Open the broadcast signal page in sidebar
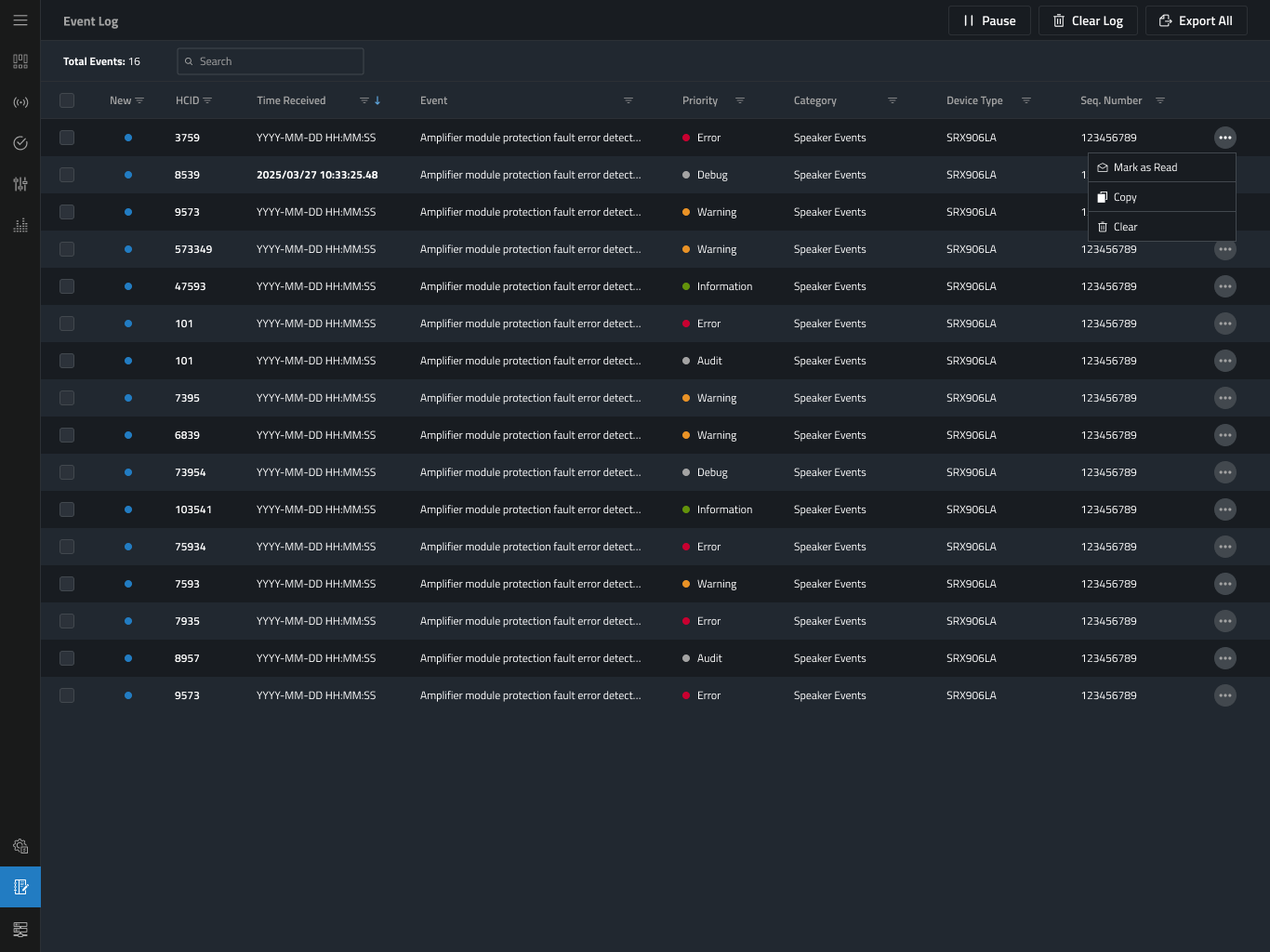The image size is (1270, 952). coord(20,102)
